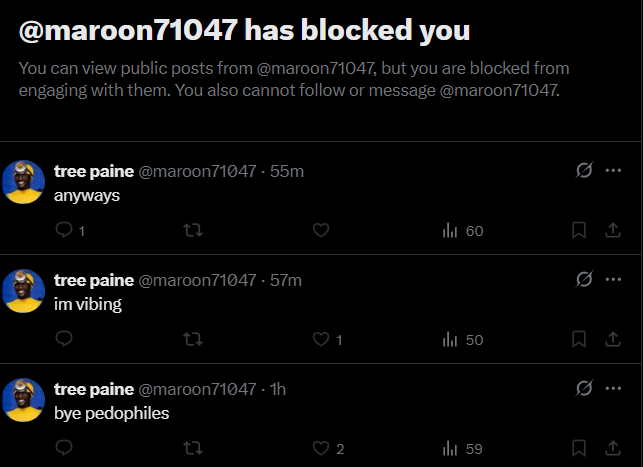Open more options on 'anyways' post

tap(613, 170)
